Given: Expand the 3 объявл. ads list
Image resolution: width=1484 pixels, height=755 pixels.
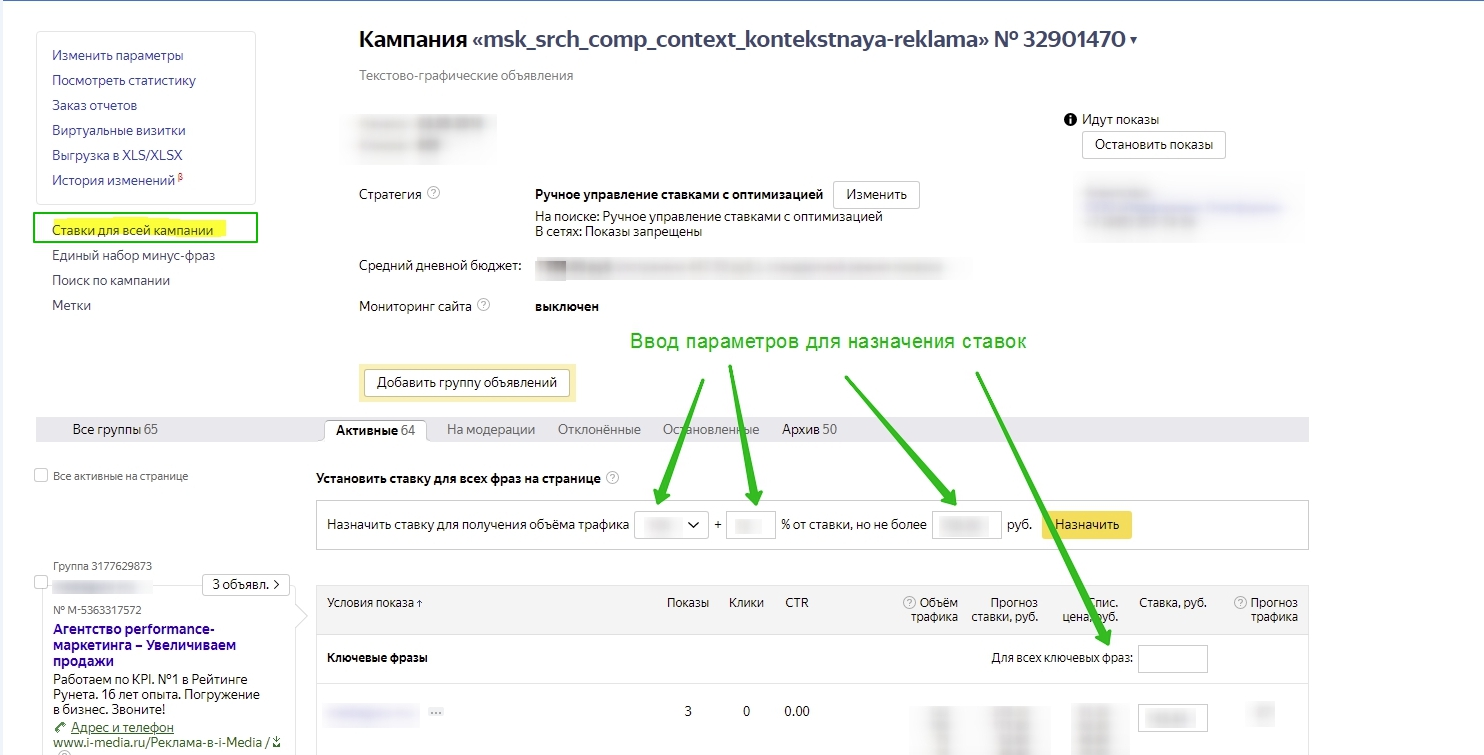Looking at the screenshot, I should coord(246,585).
